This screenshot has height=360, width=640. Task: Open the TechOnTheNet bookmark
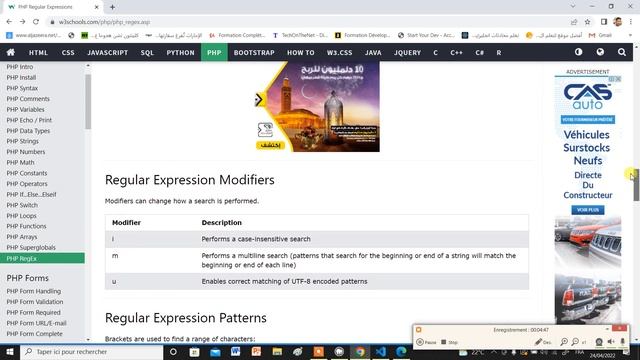tap(300, 36)
